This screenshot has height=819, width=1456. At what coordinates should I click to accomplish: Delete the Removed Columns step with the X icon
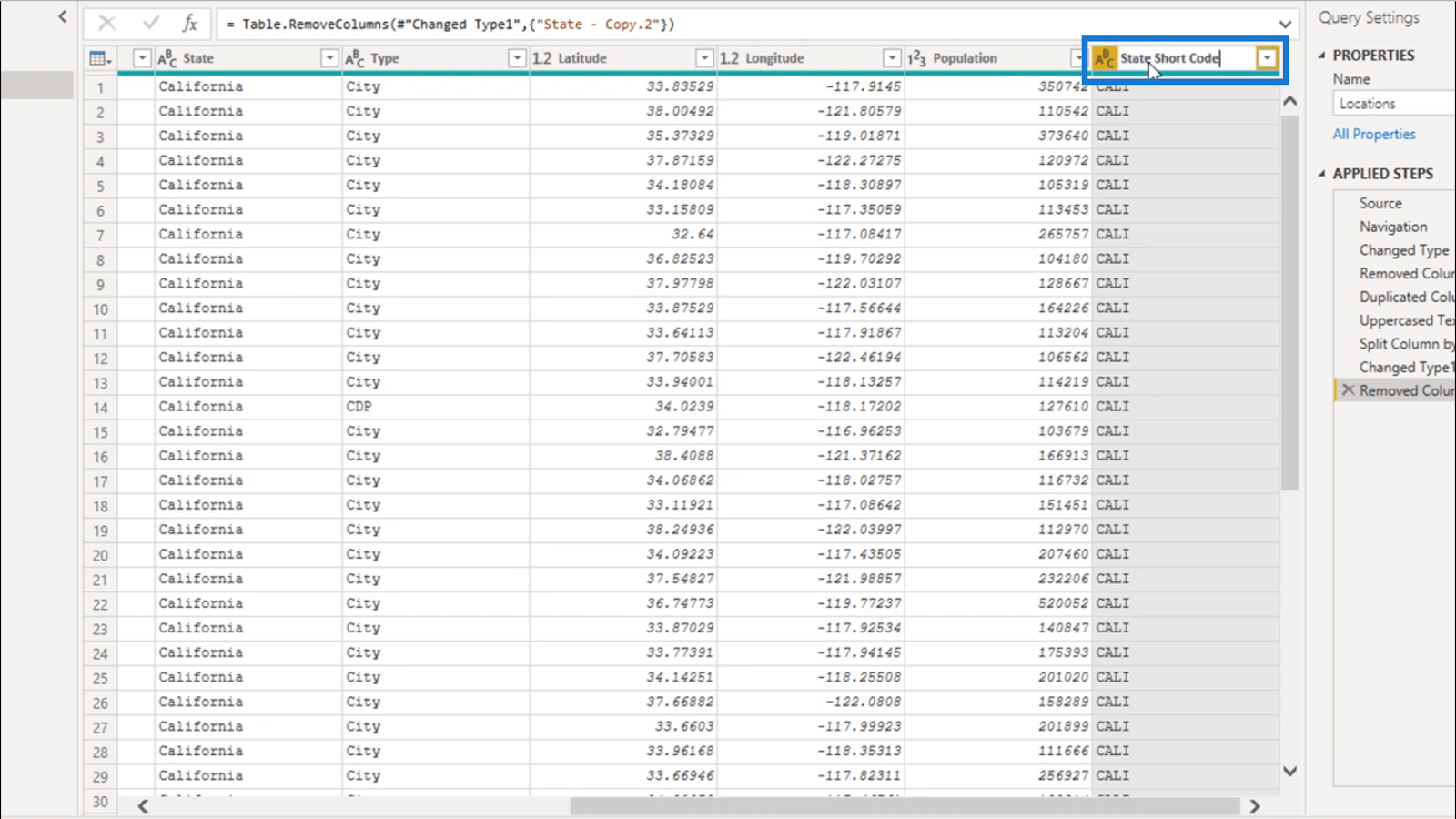pos(1348,390)
